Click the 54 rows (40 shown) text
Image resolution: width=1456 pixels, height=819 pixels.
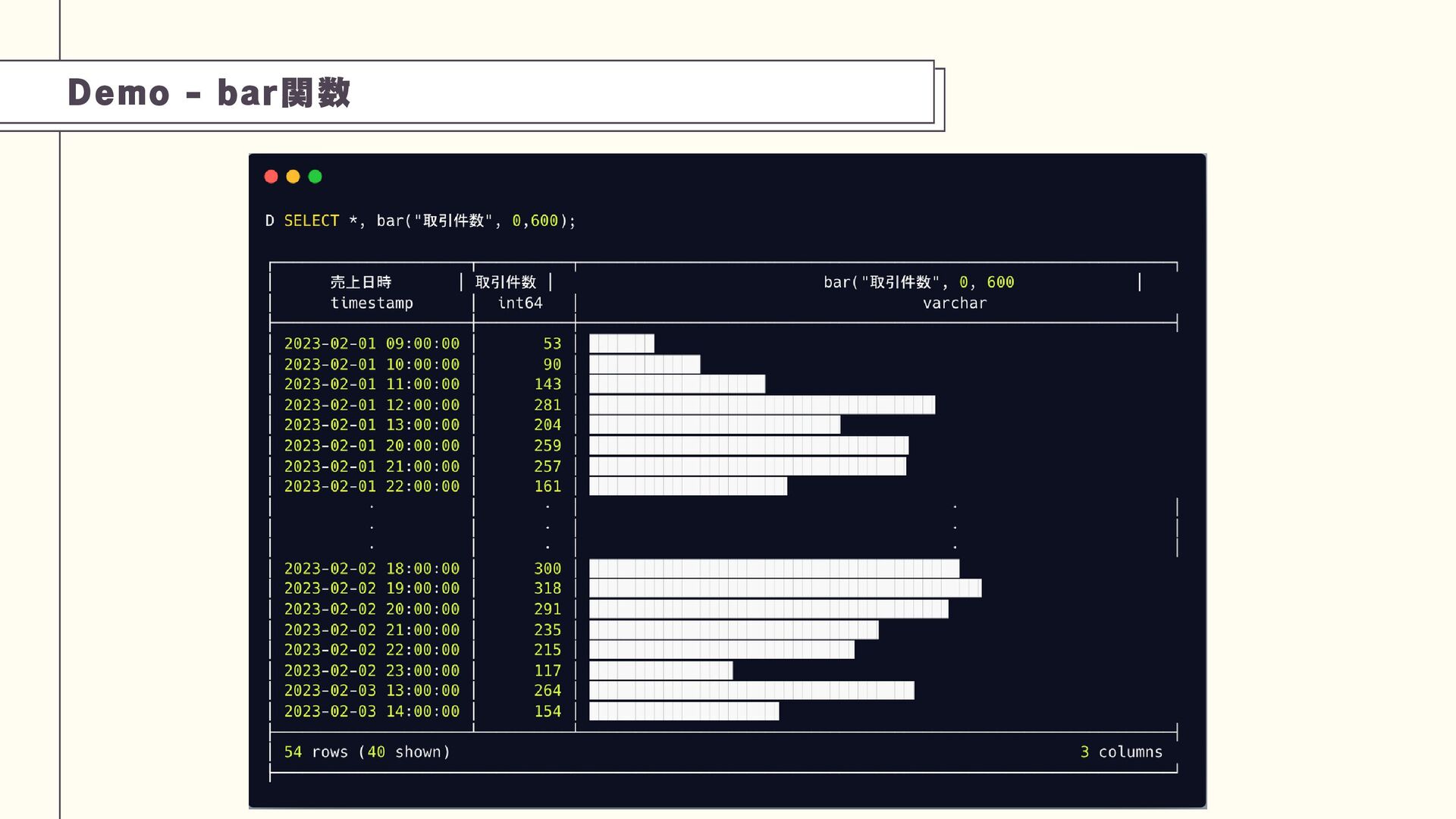click(x=367, y=752)
